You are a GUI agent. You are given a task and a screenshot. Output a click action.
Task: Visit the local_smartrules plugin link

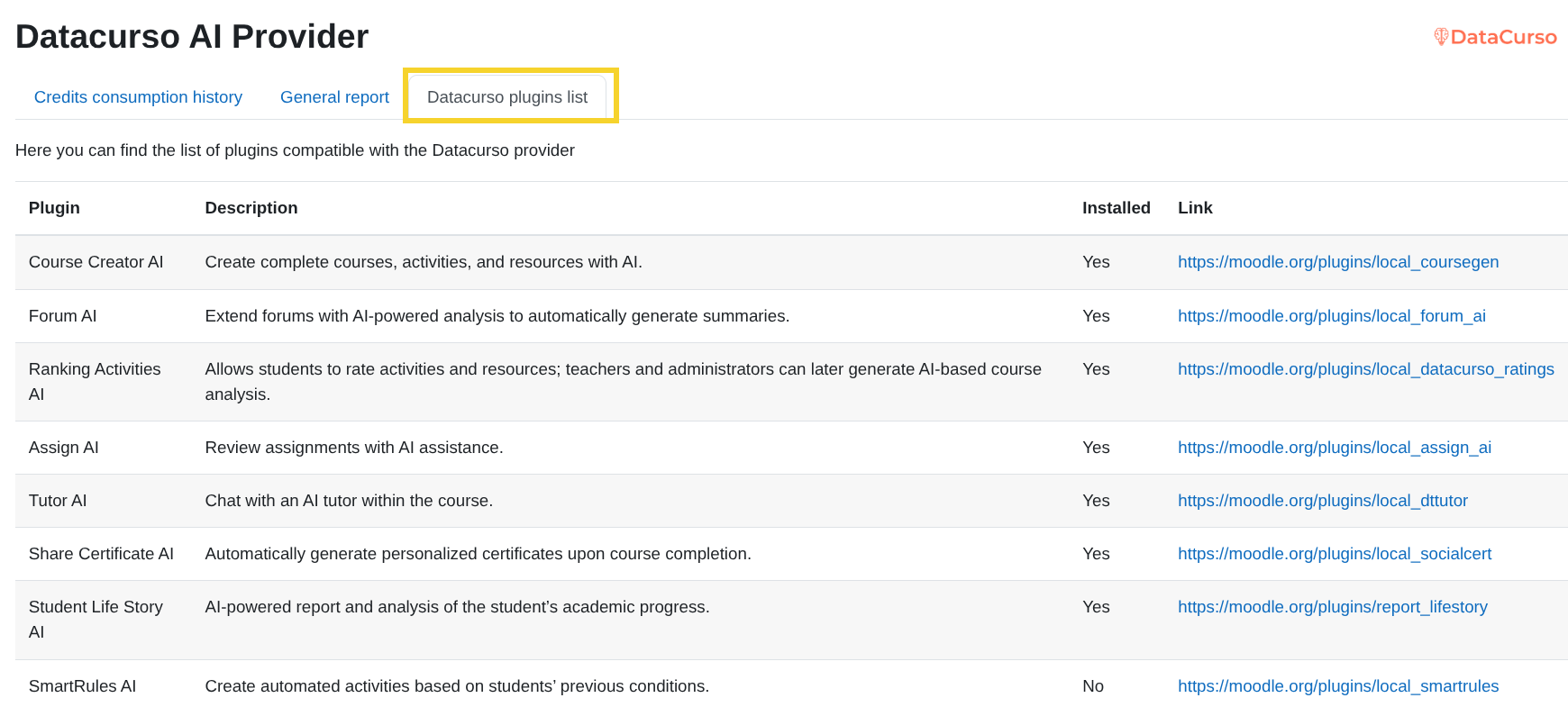pos(1338,686)
